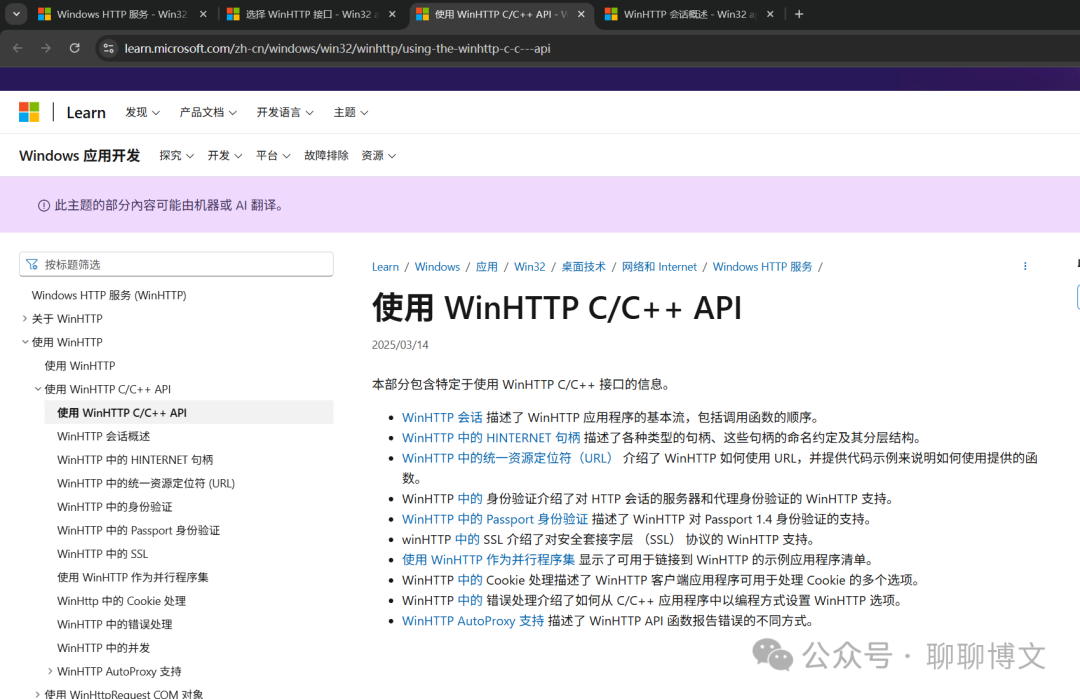
Task: Open Windows HTTP 服务 (WinHTTP) tree item
Action: 109,295
